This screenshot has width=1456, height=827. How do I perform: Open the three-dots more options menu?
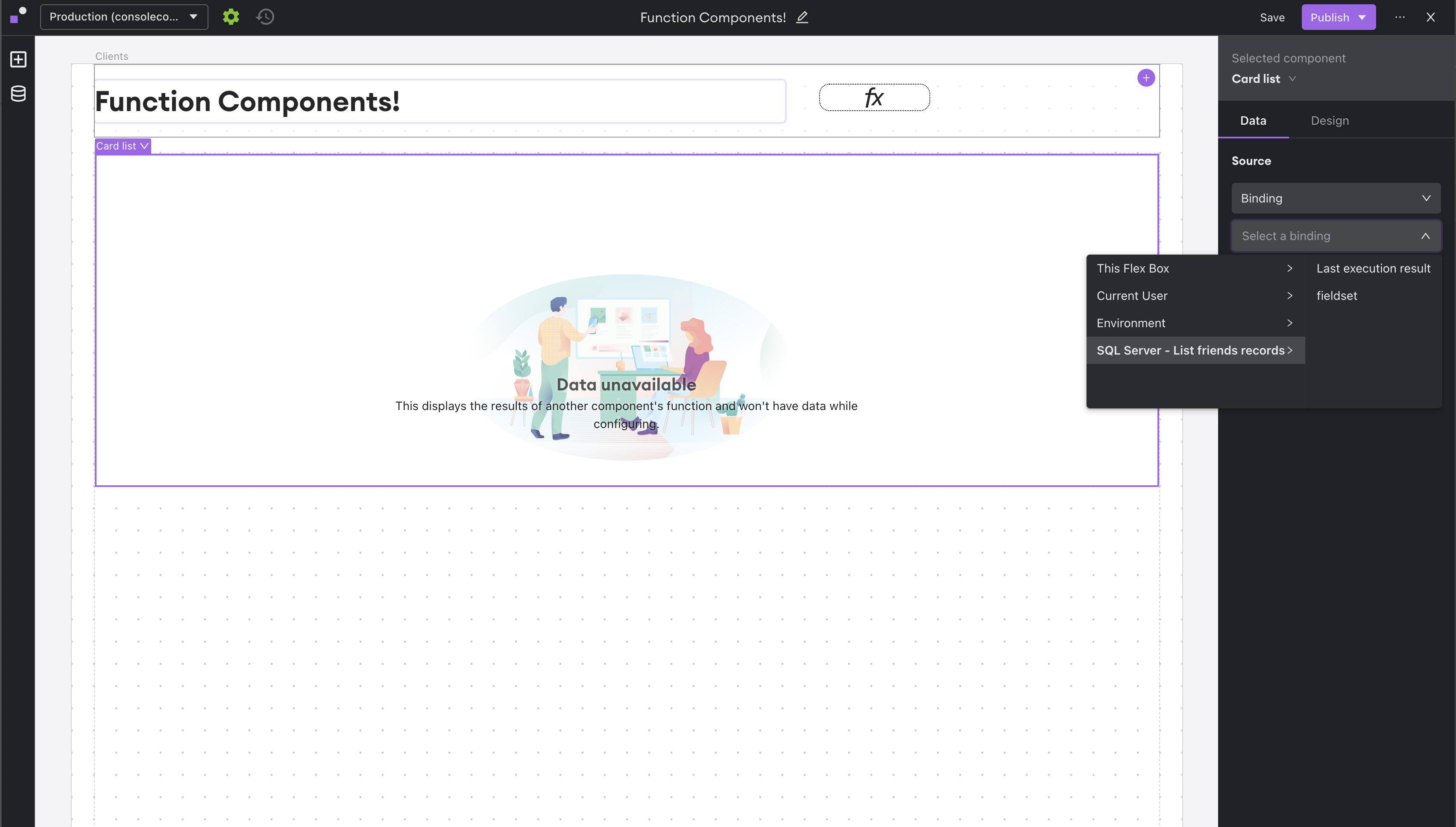(1400, 17)
